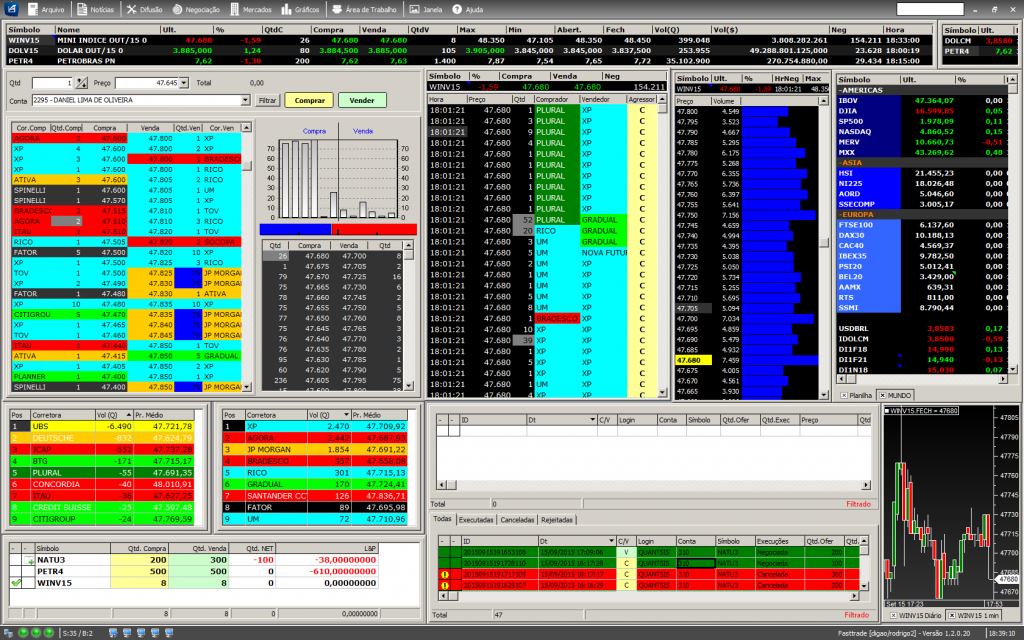Select the Canceladas orders tab
Image resolution: width=1024 pixels, height=640 pixels.
[x=517, y=520]
